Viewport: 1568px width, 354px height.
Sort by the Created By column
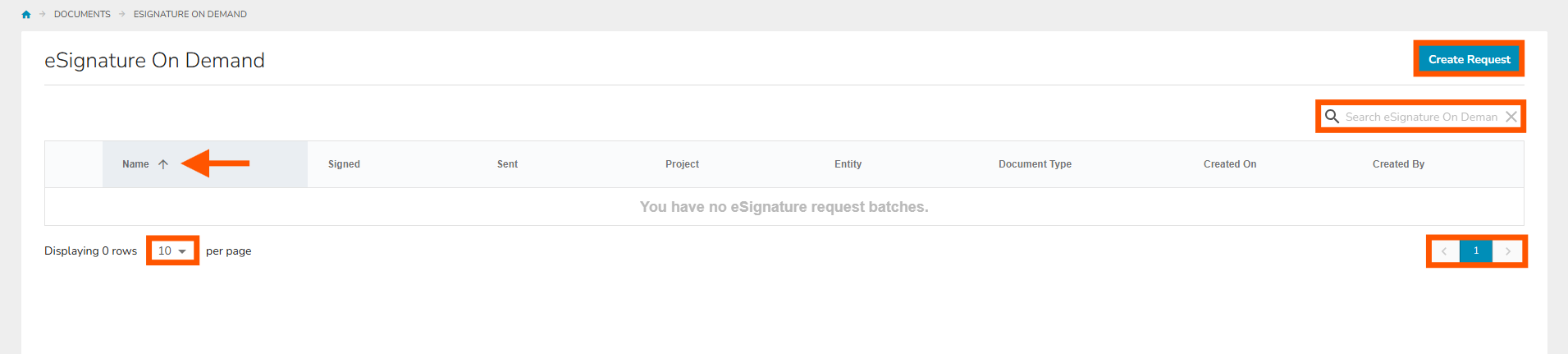coord(1398,164)
